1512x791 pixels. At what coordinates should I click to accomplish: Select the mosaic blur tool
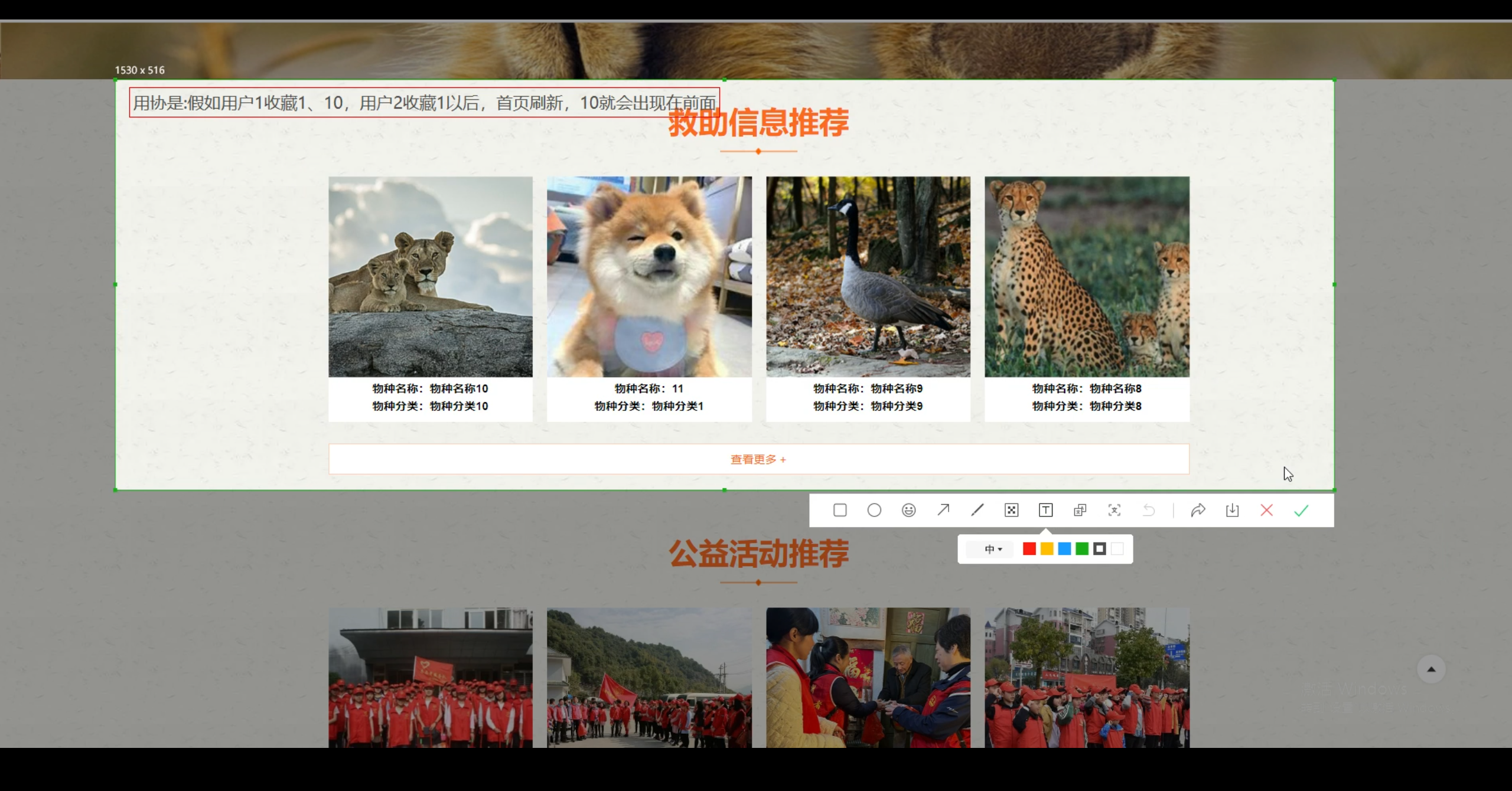(x=1011, y=510)
